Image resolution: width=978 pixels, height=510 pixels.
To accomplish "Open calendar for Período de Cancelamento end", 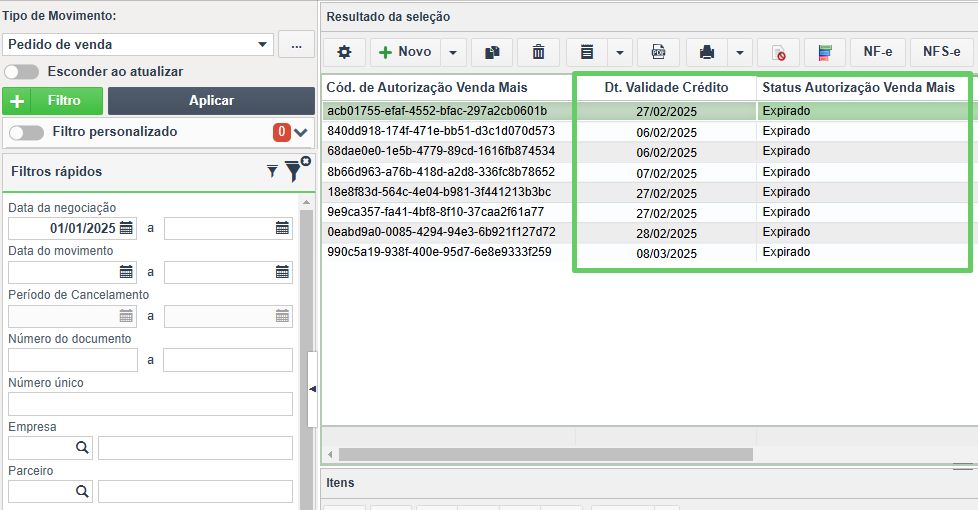I will pos(283,316).
